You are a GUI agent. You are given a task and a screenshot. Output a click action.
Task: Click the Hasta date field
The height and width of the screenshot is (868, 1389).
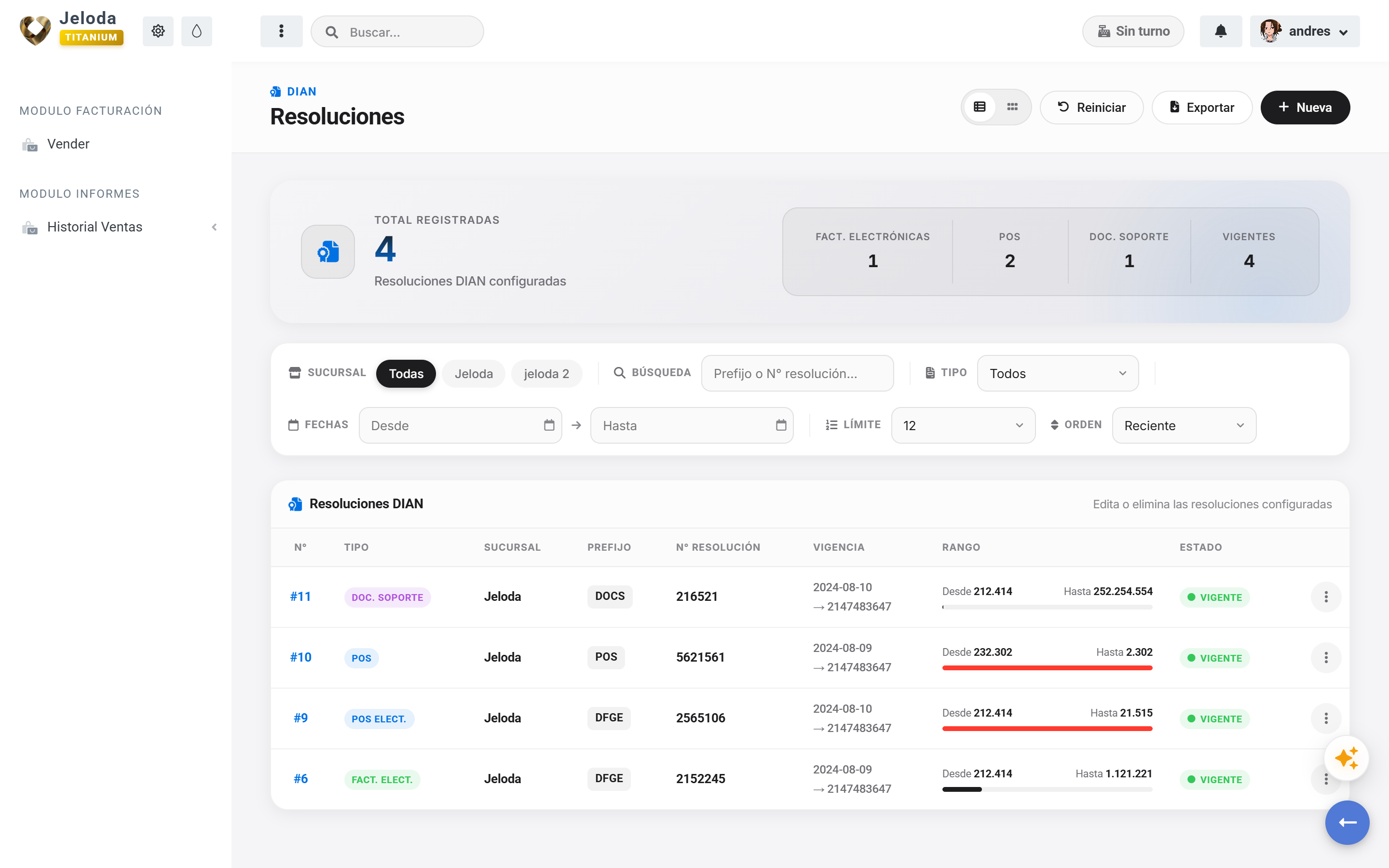point(692,425)
